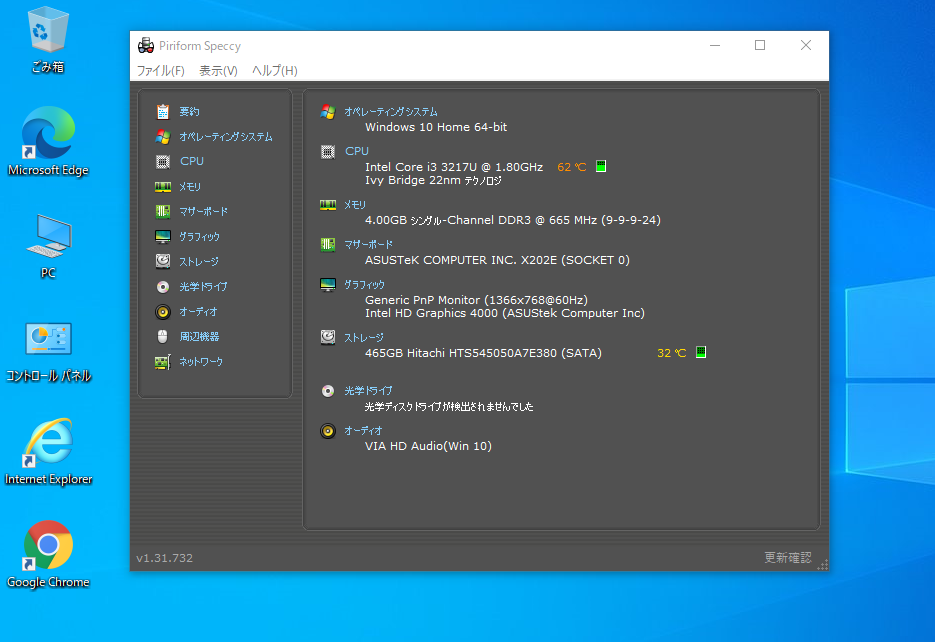
Task: Open the オペレーティングシステム heading link in summary
Action: [x=391, y=111]
